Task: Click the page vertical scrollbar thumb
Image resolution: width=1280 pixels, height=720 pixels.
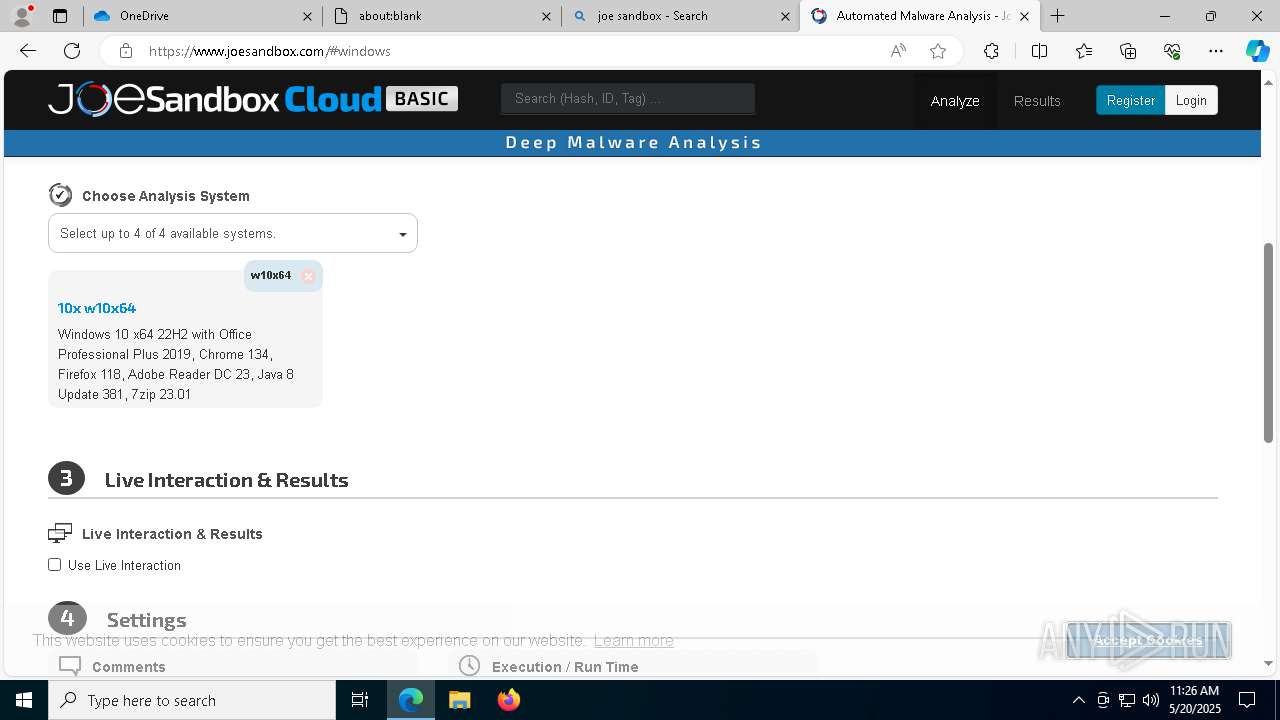Action: tap(1268, 342)
